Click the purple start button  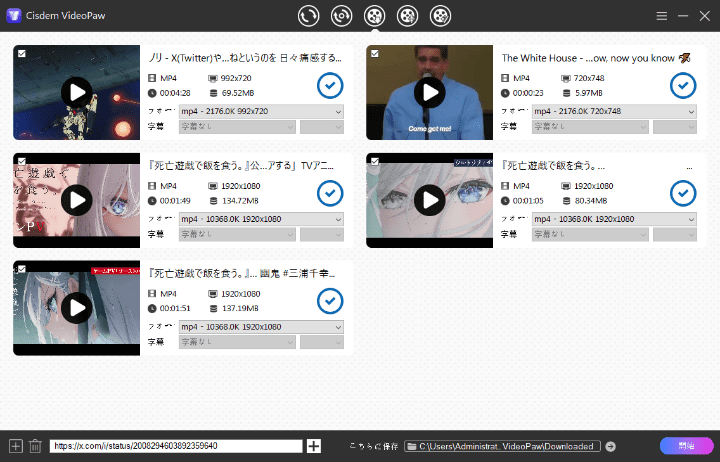686,446
